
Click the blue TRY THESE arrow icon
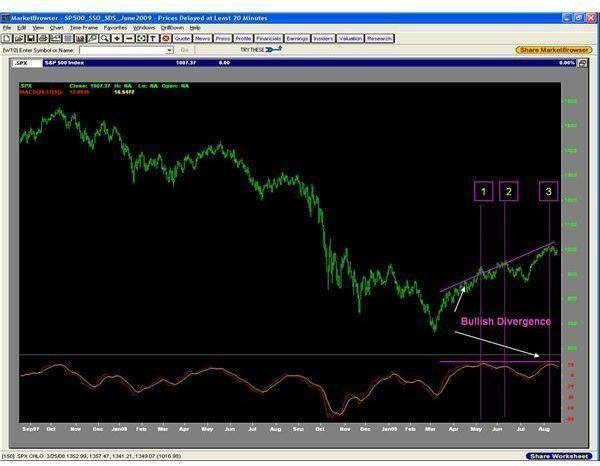[x=274, y=49]
